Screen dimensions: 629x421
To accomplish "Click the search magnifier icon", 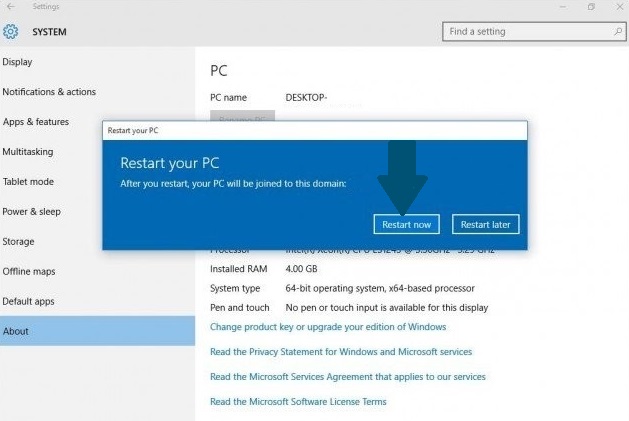I will tap(618, 31).
